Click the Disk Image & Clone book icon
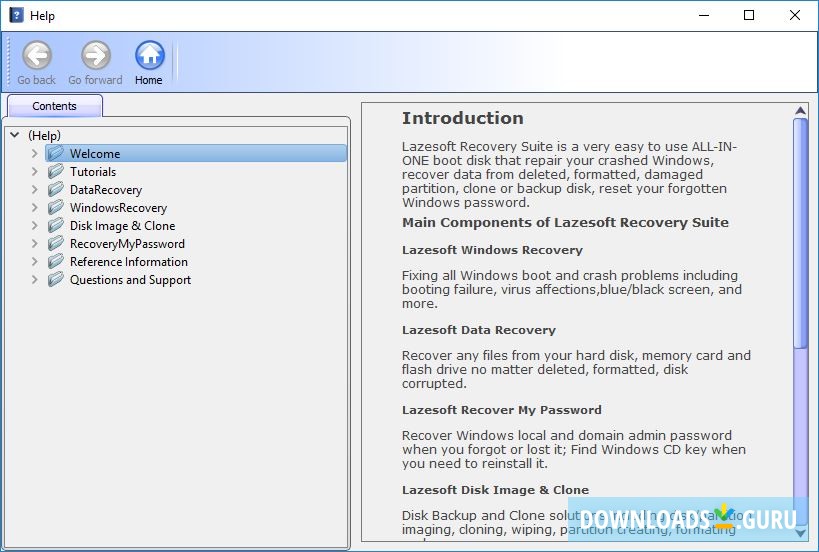 [56, 225]
